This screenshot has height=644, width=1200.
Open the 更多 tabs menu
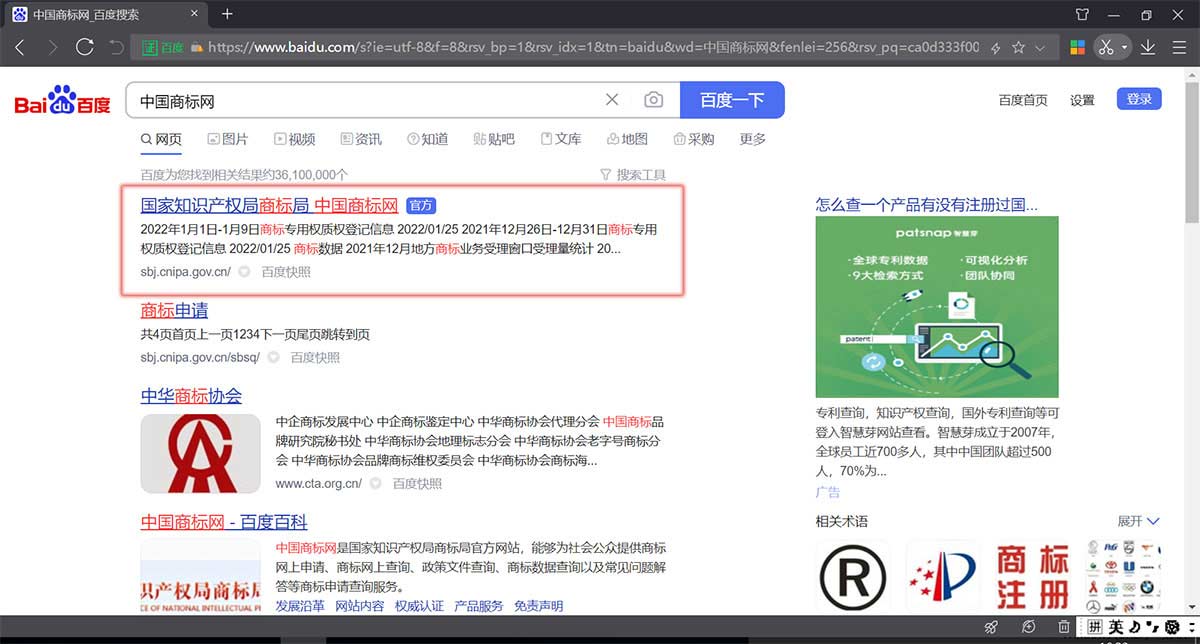753,139
